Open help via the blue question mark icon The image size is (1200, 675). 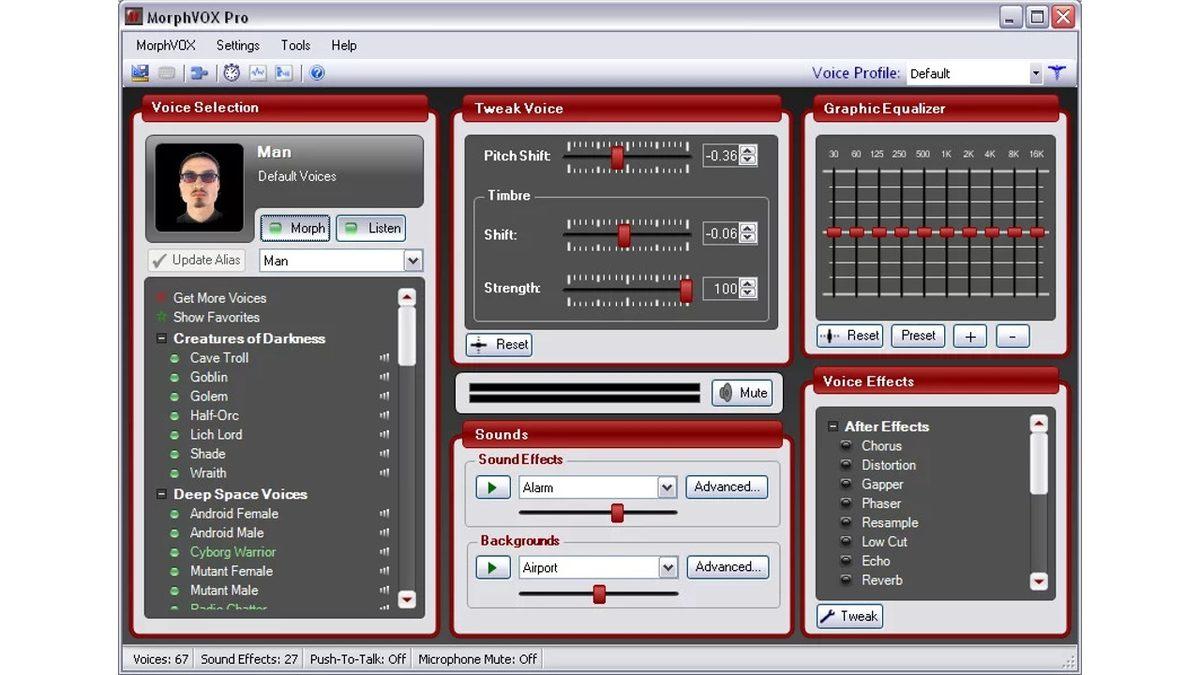(x=317, y=73)
